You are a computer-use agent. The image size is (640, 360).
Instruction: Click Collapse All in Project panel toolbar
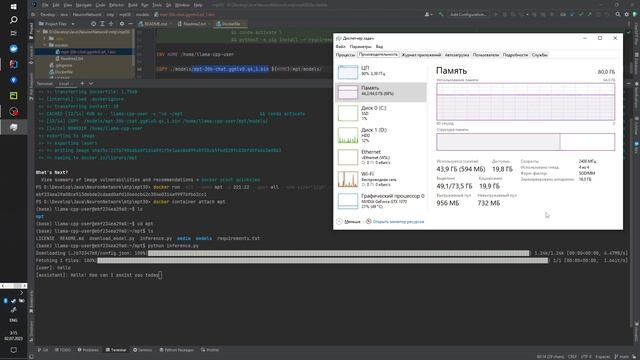(x=111, y=24)
